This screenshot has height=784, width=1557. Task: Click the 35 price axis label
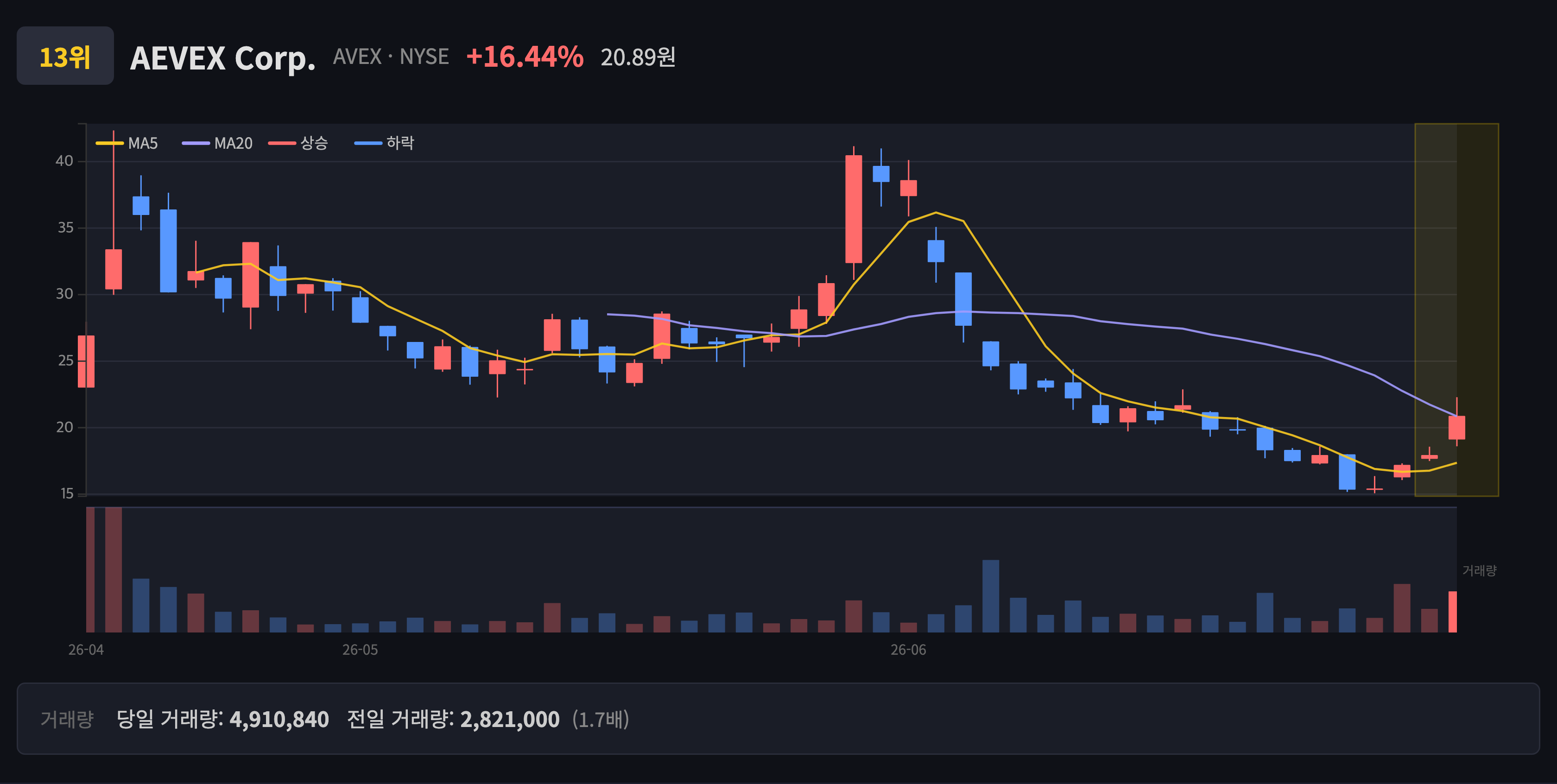point(65,228)
